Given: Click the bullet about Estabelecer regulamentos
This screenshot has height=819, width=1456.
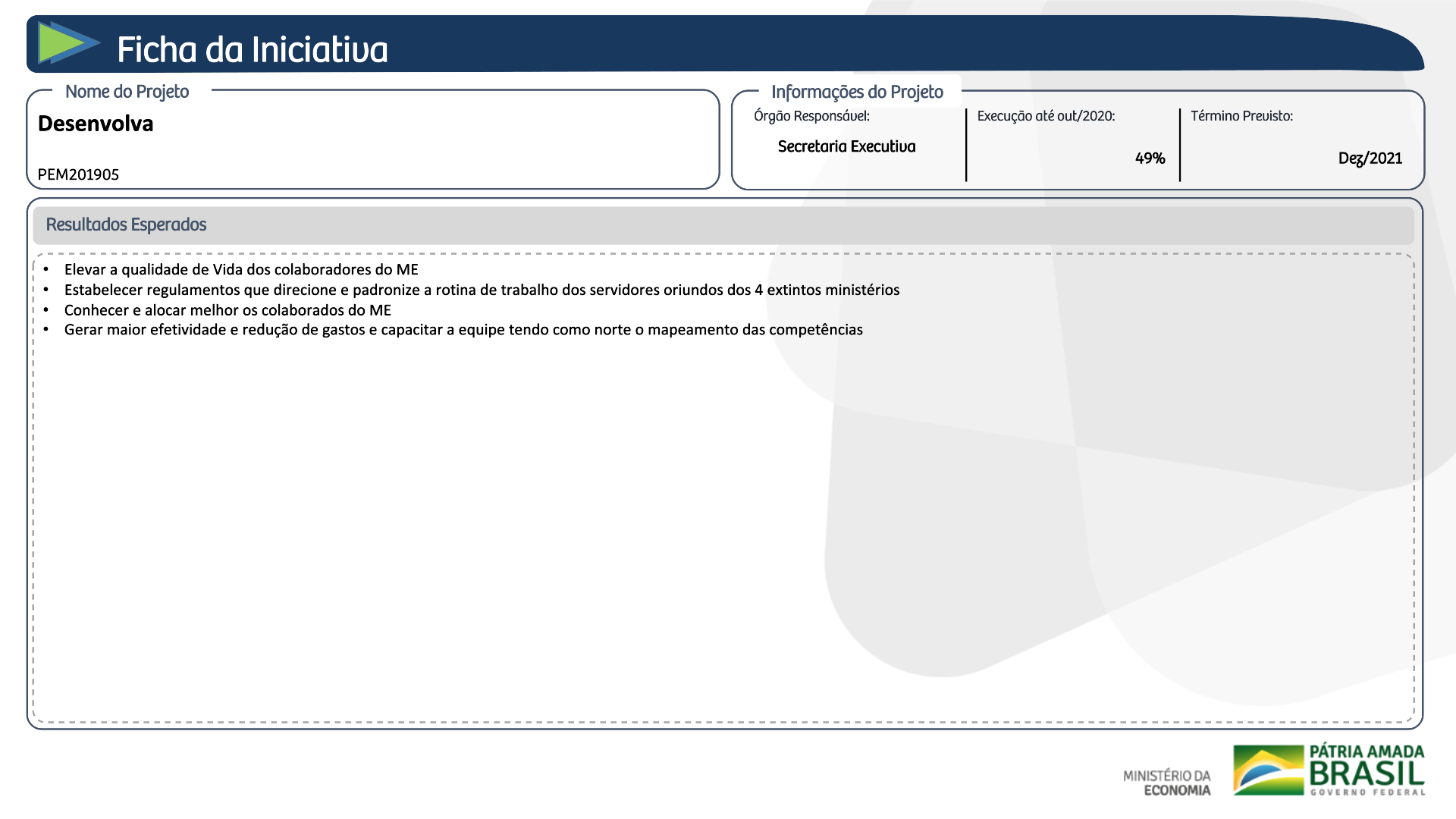Looking at the screenshot, I should coord(482,290).
